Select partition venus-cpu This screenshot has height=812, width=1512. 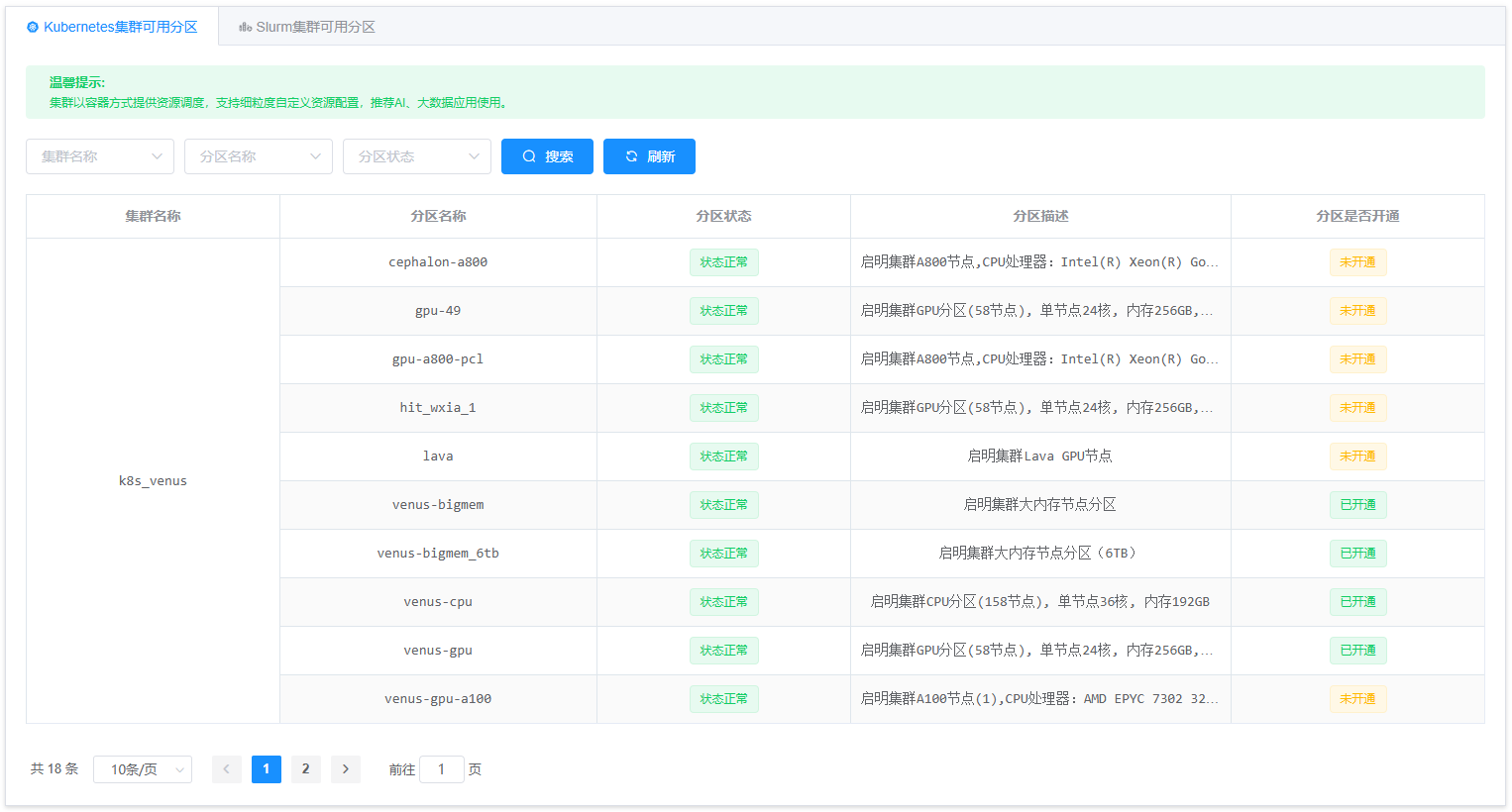438,602
